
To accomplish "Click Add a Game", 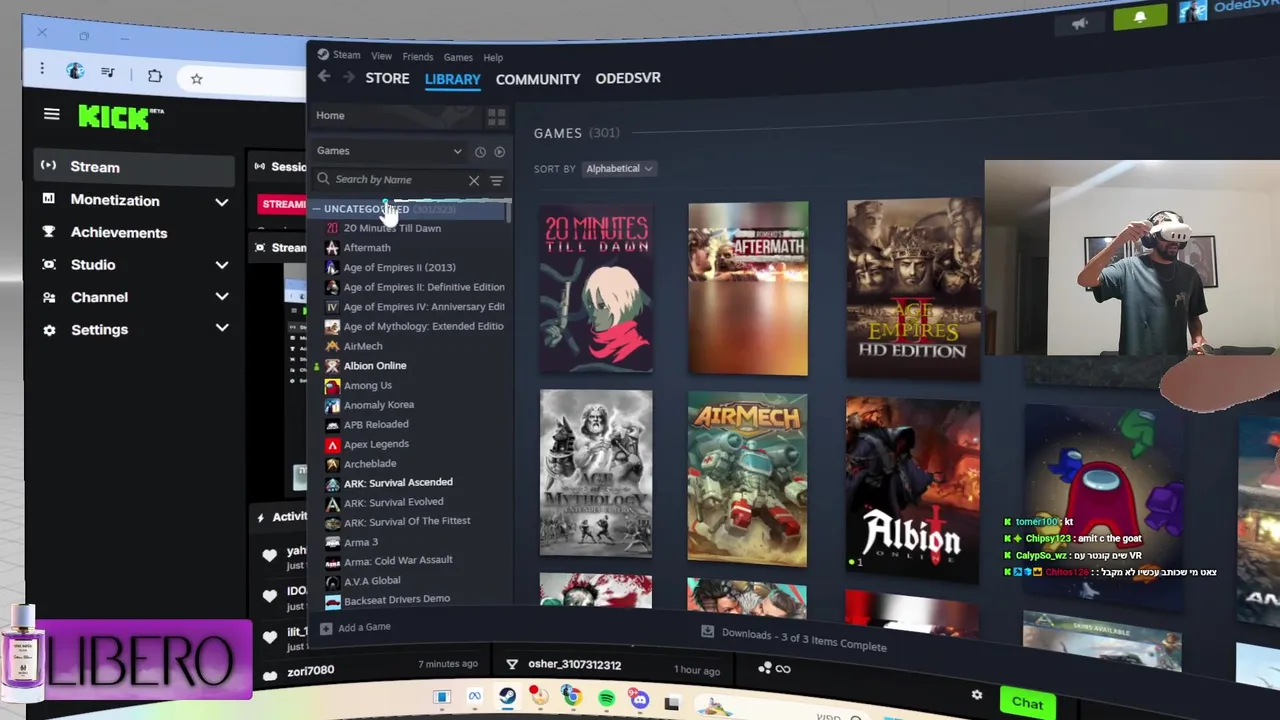I will point(364,627).
